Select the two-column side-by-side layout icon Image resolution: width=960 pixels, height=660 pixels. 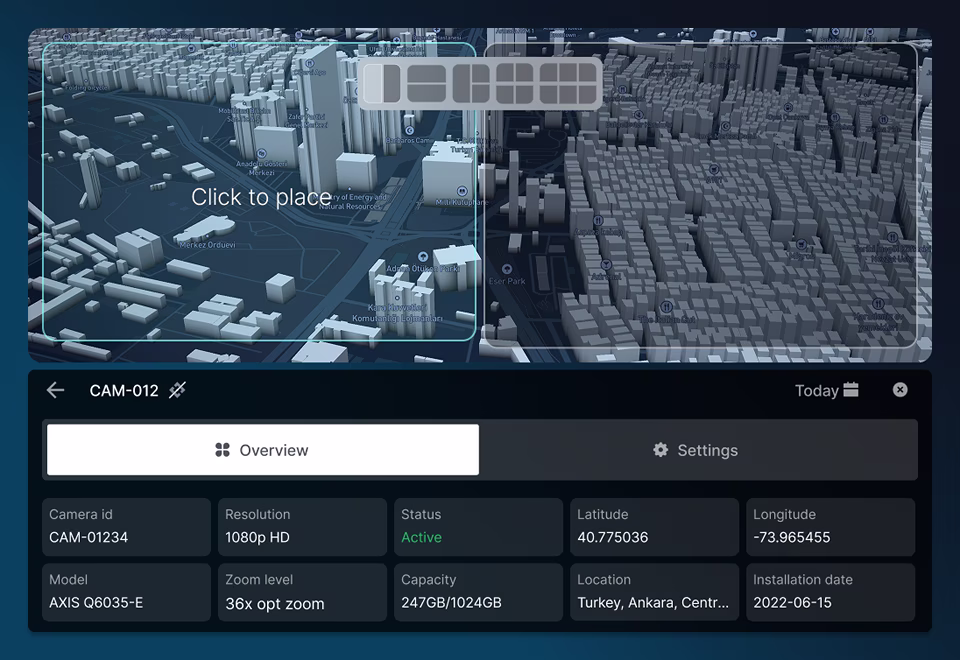(382, 83)
